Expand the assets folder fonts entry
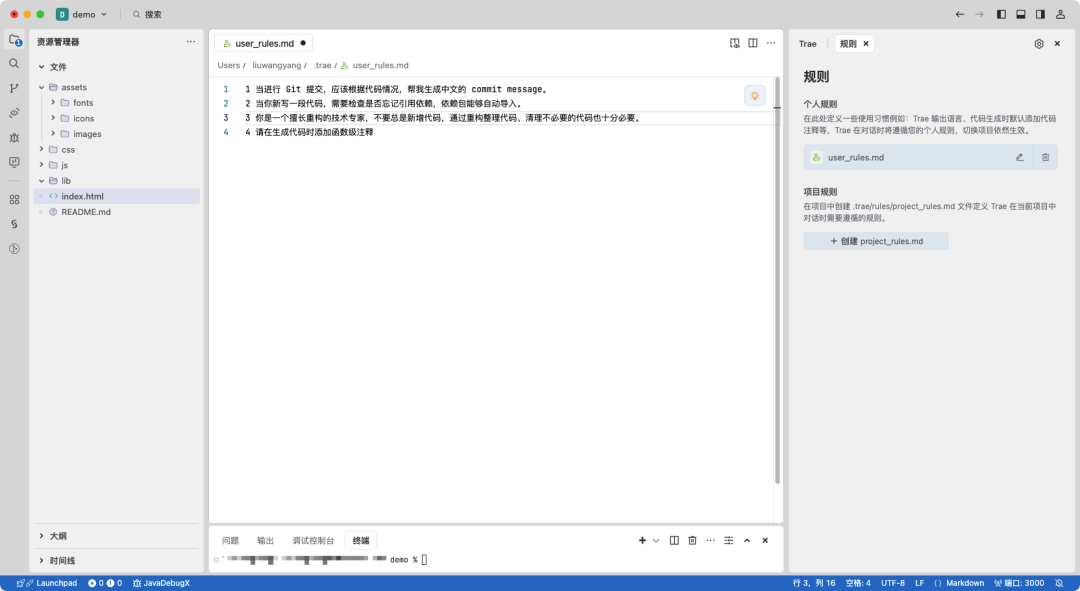The height and width of the screenshot is (591, 1080). [77, 102]
